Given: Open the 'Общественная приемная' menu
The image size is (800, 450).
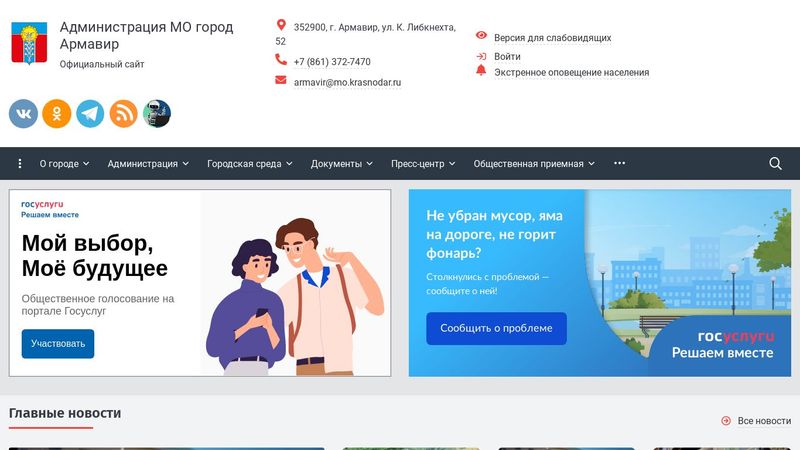Looking at the screenshot, I should pos(533,164).
